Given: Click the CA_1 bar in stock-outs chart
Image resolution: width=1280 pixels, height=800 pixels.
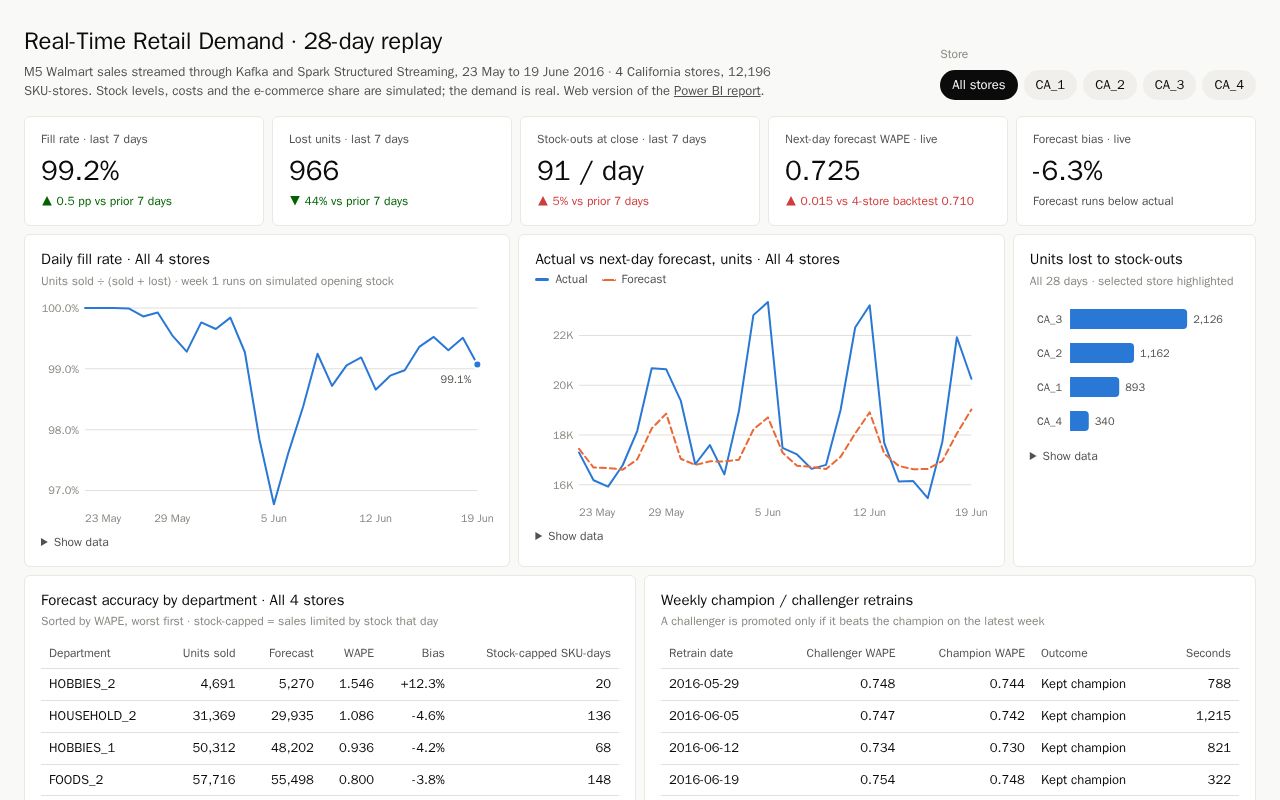Looking at the screenshot, I should point(1094,387).
